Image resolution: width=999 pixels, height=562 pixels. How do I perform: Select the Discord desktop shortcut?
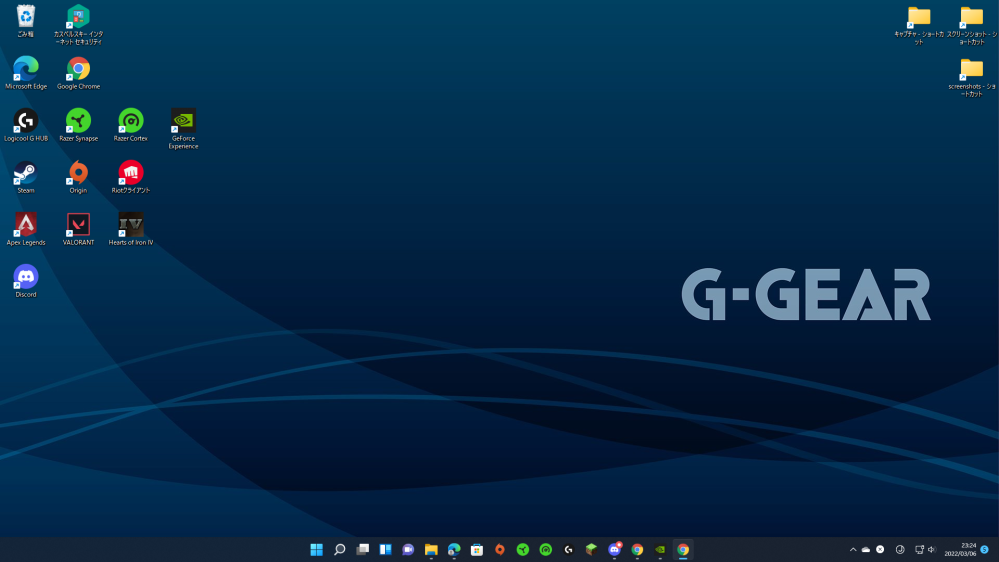click(25, 282)
